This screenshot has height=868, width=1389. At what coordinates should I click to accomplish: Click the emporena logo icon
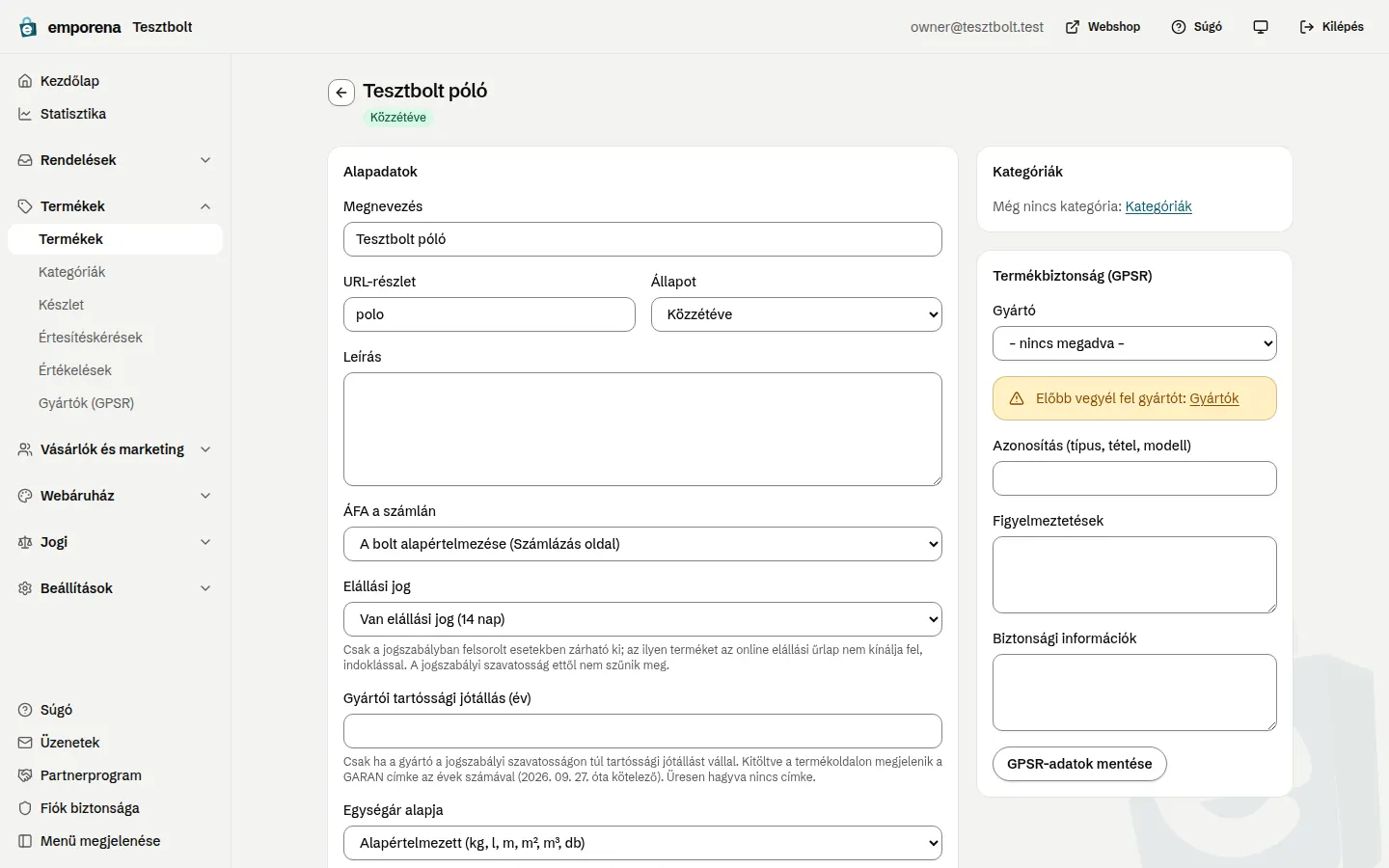(x=28, y=27)
